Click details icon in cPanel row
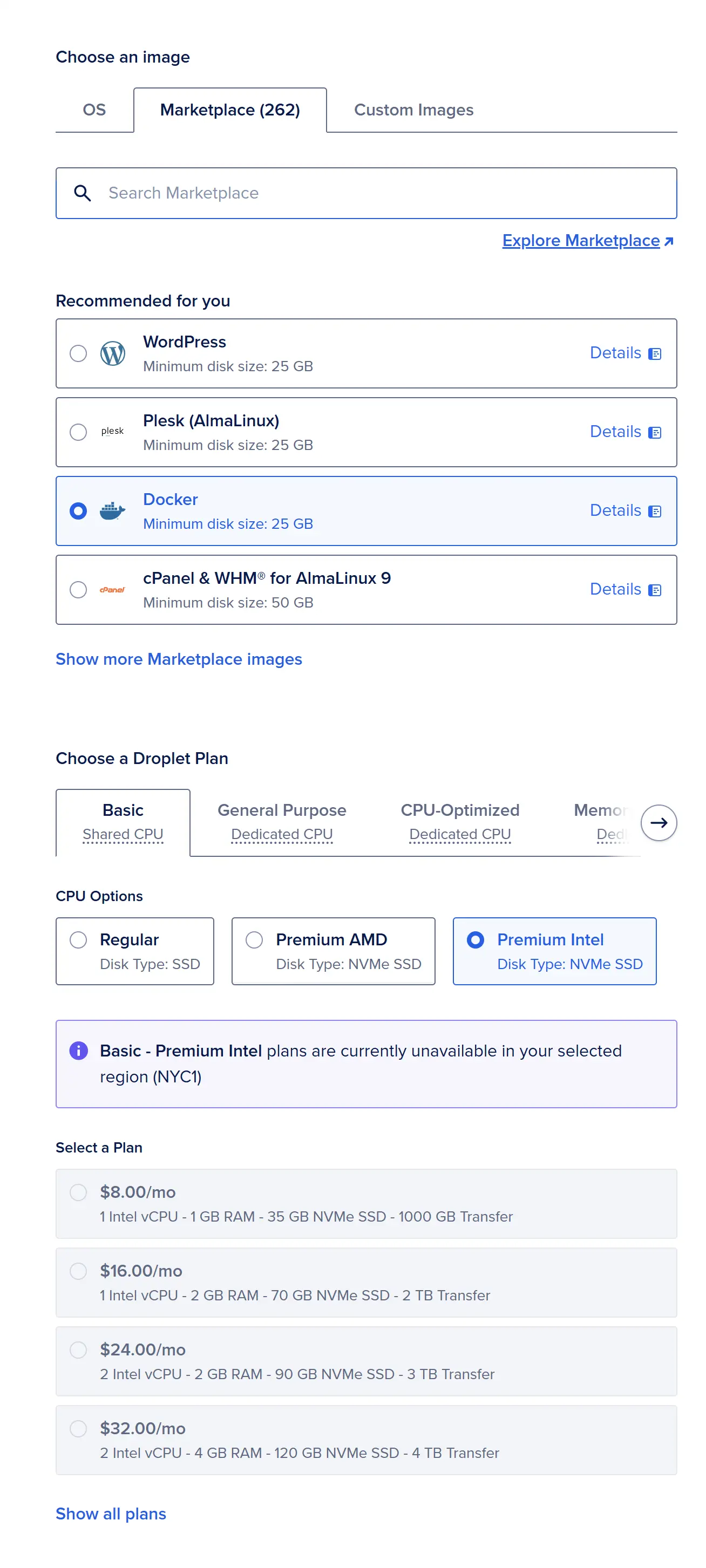Screen dimensions: 706x1568 pyautogui.click(x=654, y=590)
